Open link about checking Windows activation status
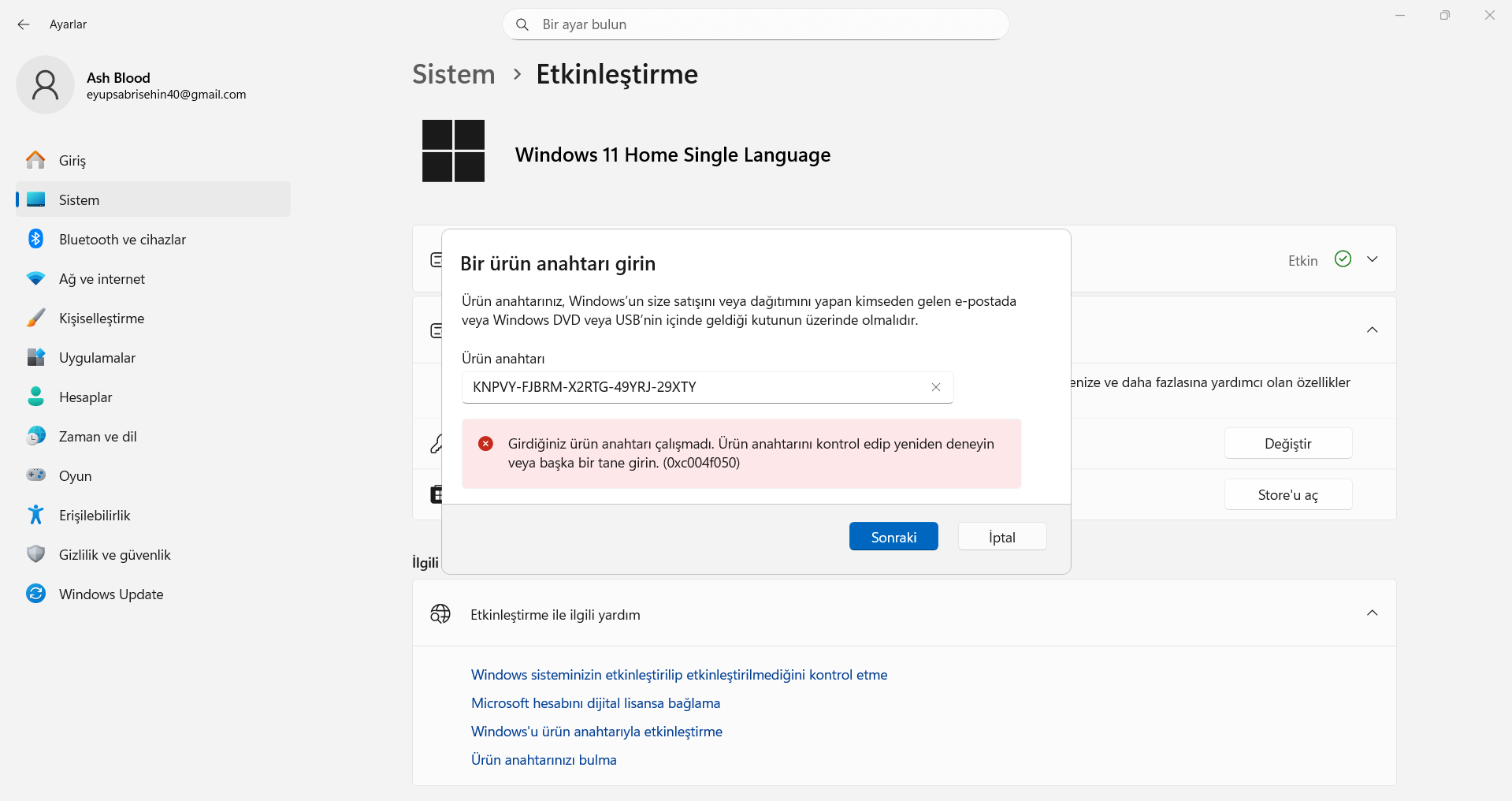1512x801 pixels. [x=679, y=675]
